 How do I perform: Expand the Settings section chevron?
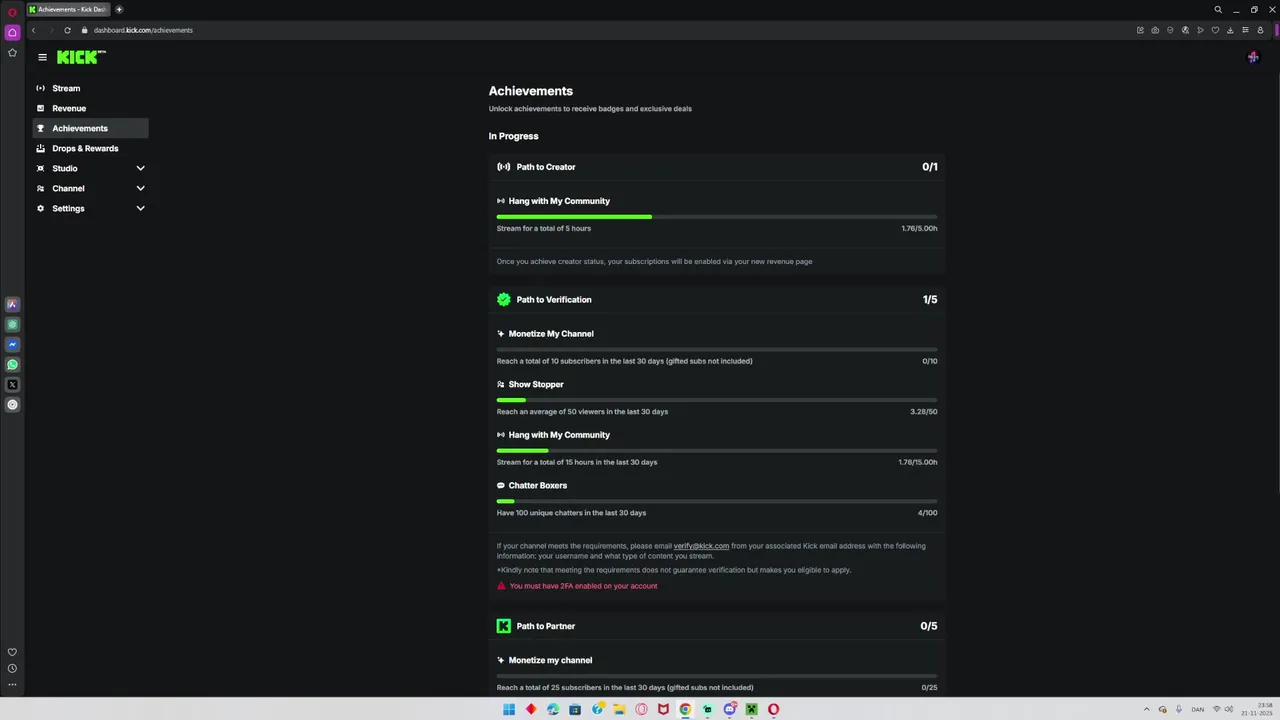(140, 208)
